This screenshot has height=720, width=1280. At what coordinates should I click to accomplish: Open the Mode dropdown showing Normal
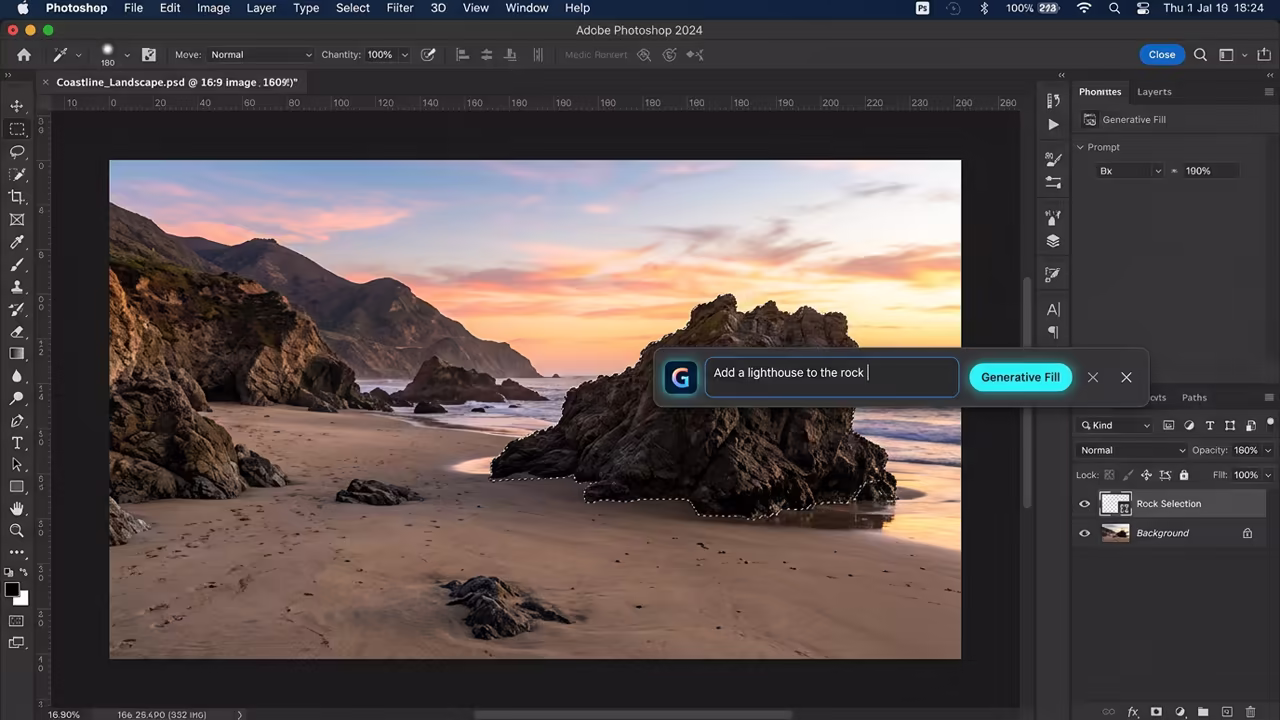(x=260, y=55)
